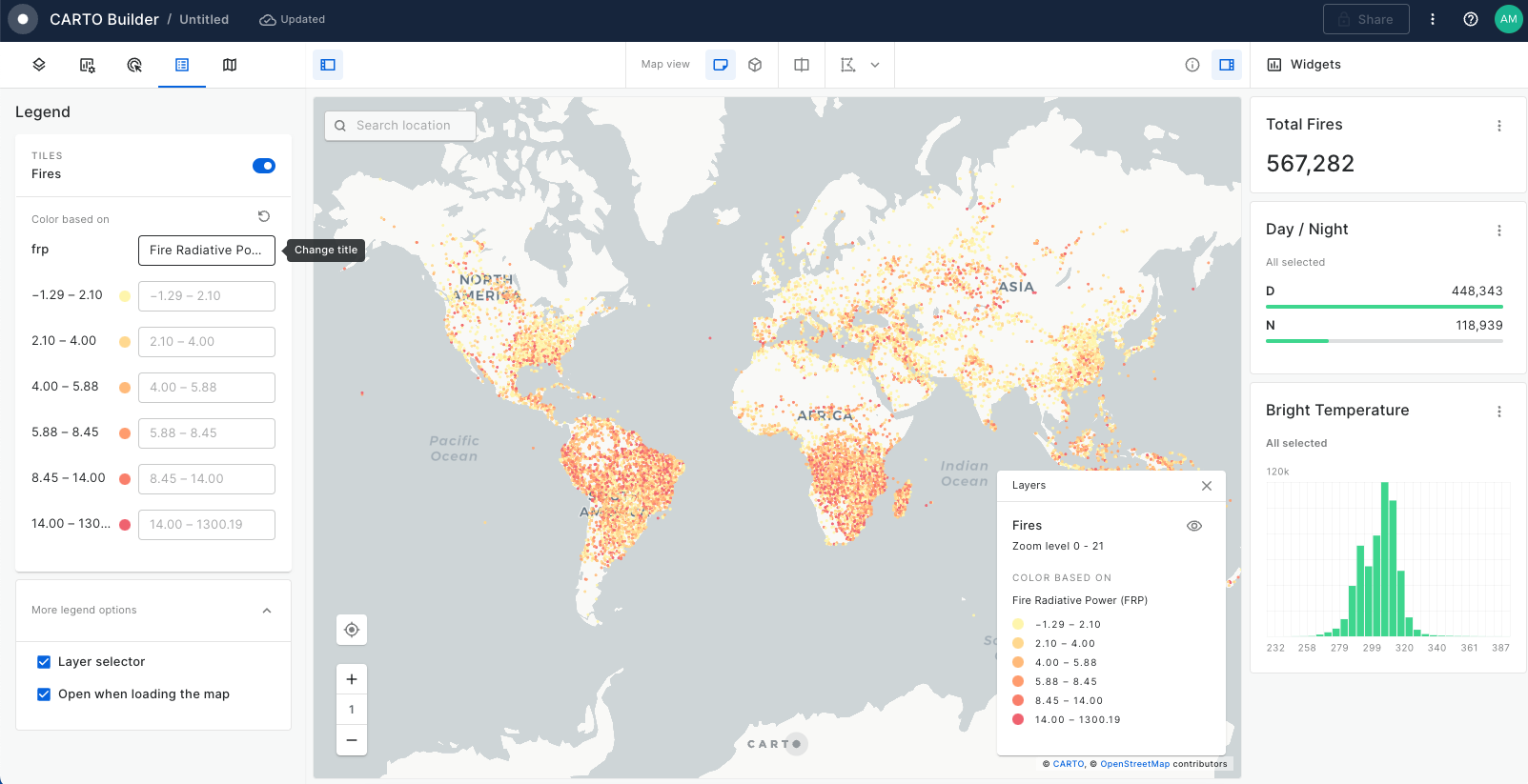Open the help question mark icon
Image resolution: width=1528 pixels, height=784 pixels.
[1471, 19]
